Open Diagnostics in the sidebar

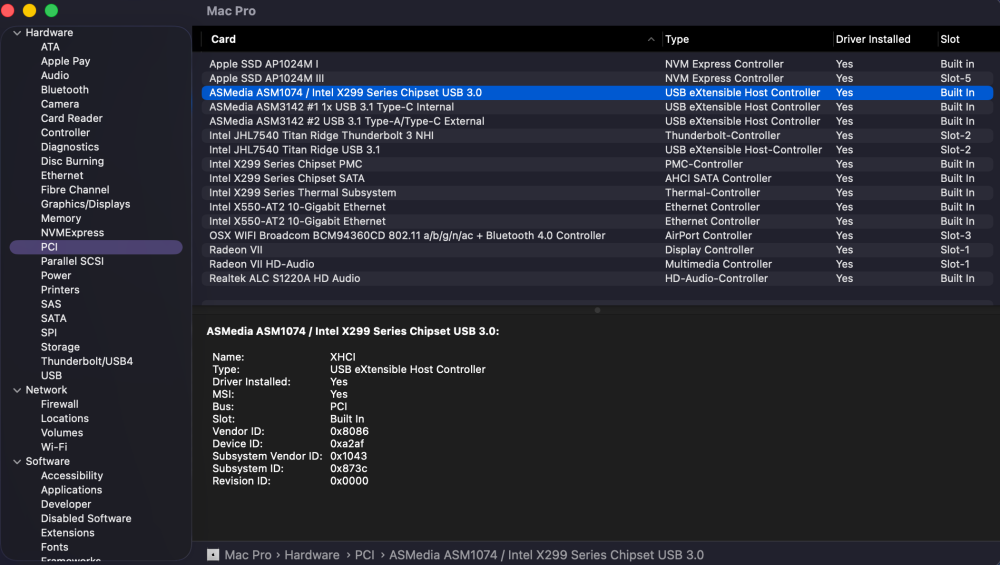pos(70,147)
